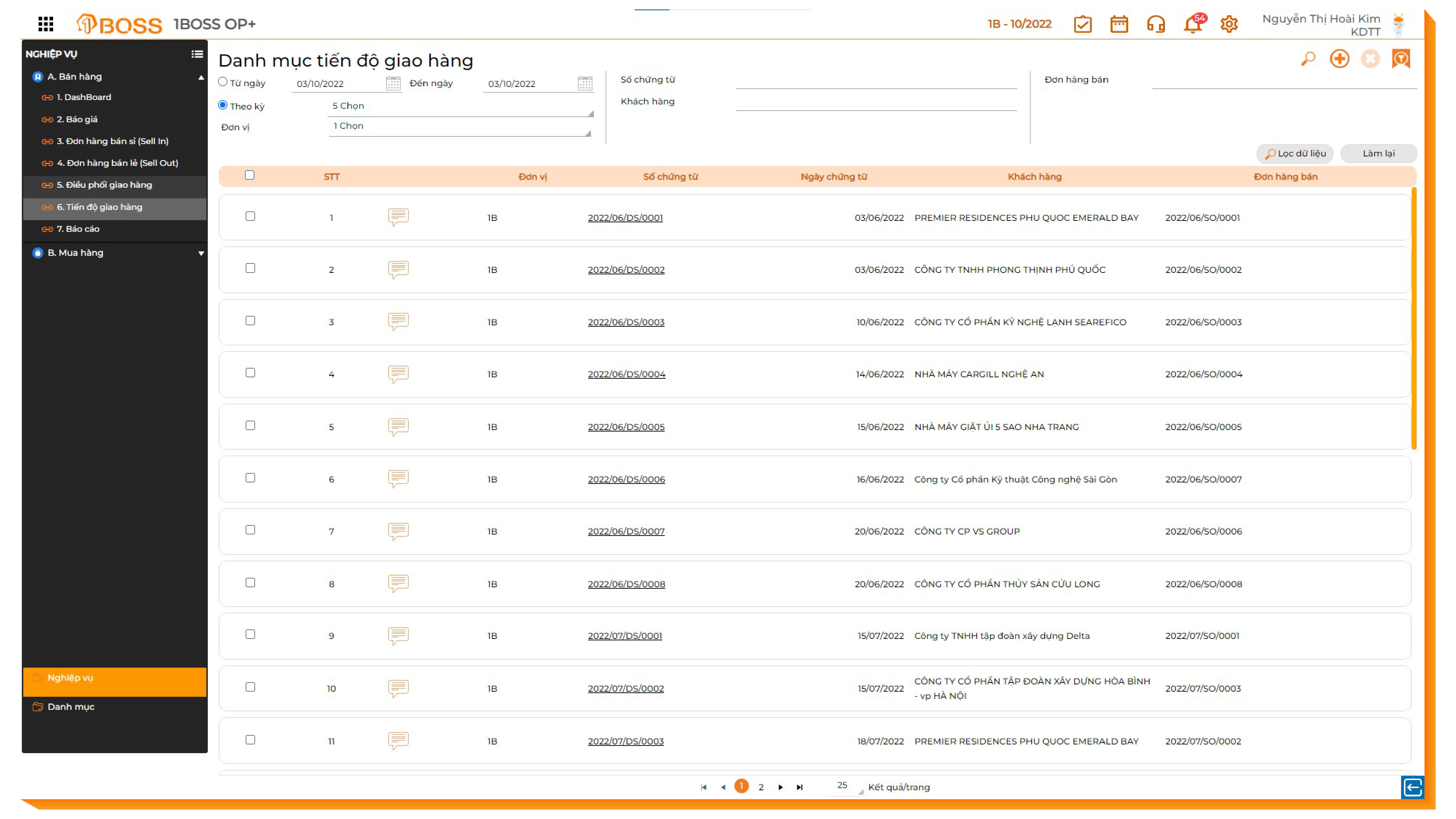Open the calendar icon in header
This screenshot has height=819, width=1456.
pos(1119,24)
